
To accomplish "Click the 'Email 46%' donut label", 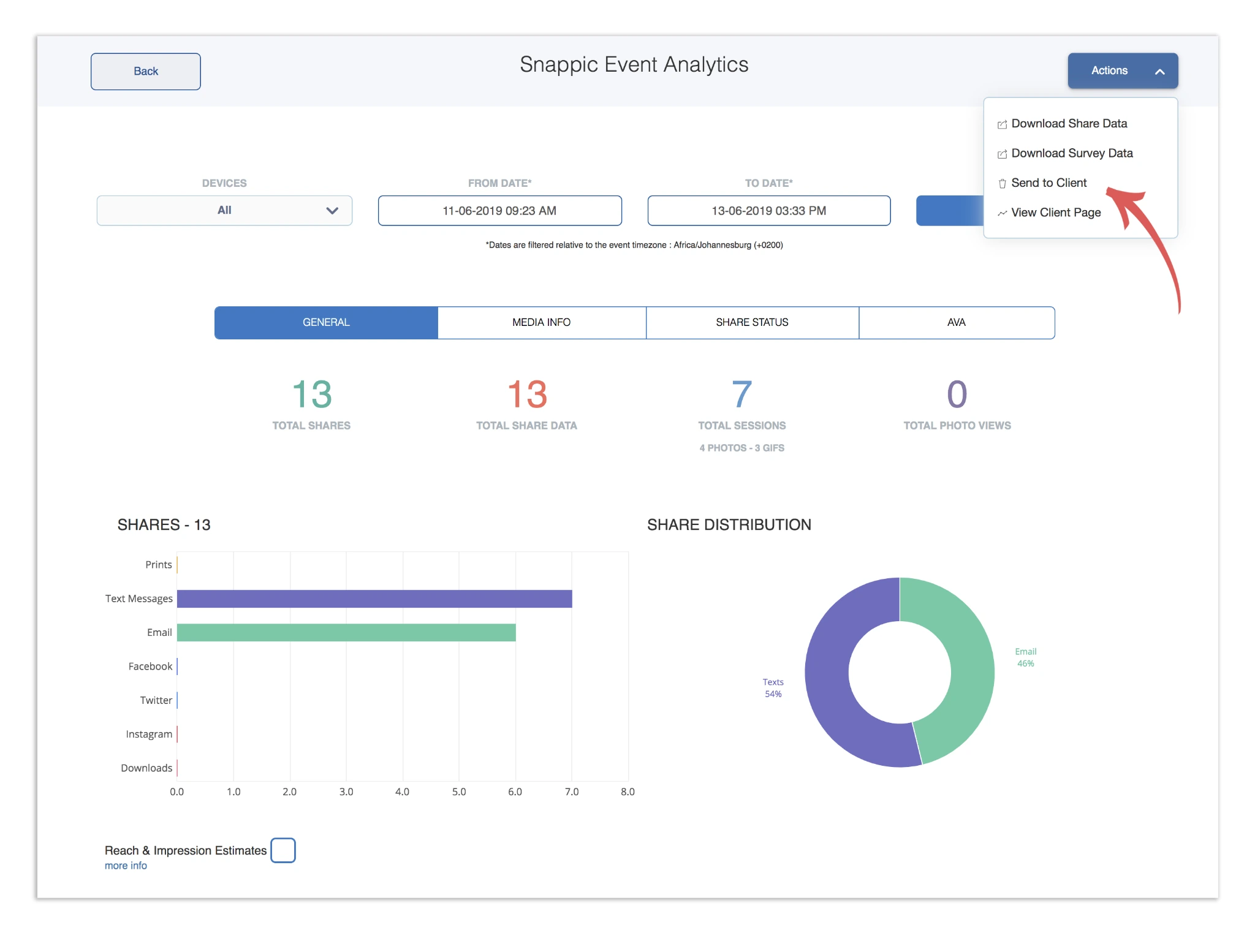I will (1025, 657).
